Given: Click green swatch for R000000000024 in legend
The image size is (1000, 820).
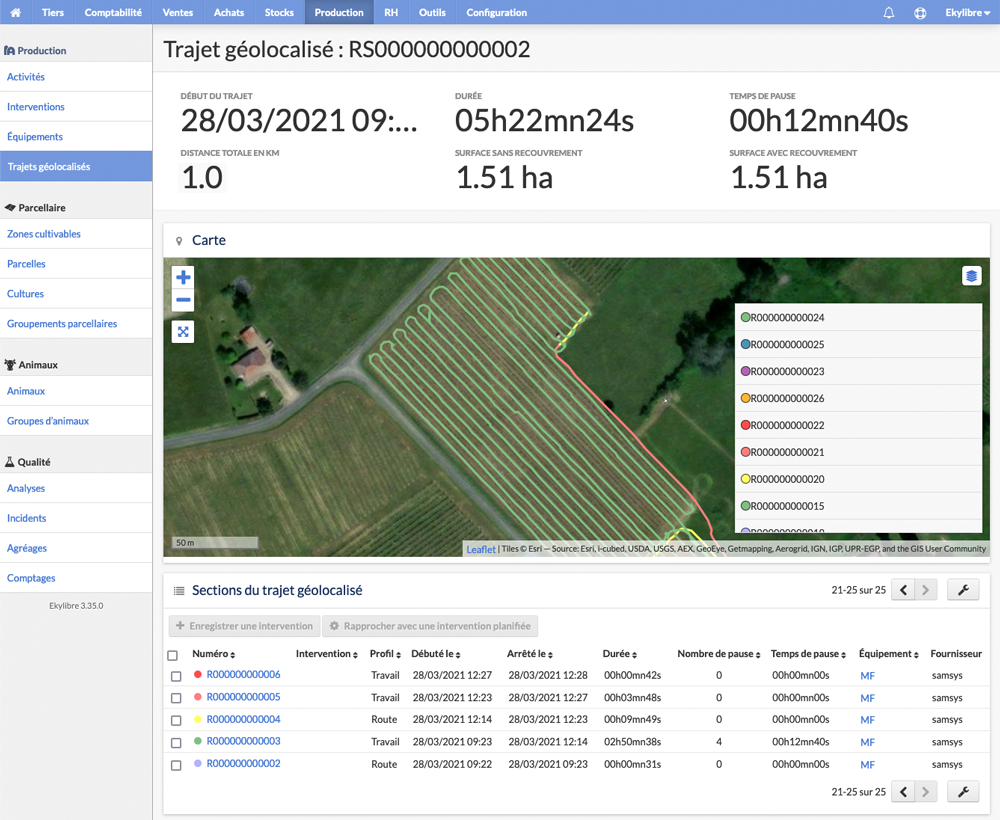Looking at the screenshot, I should click(745, 318).
